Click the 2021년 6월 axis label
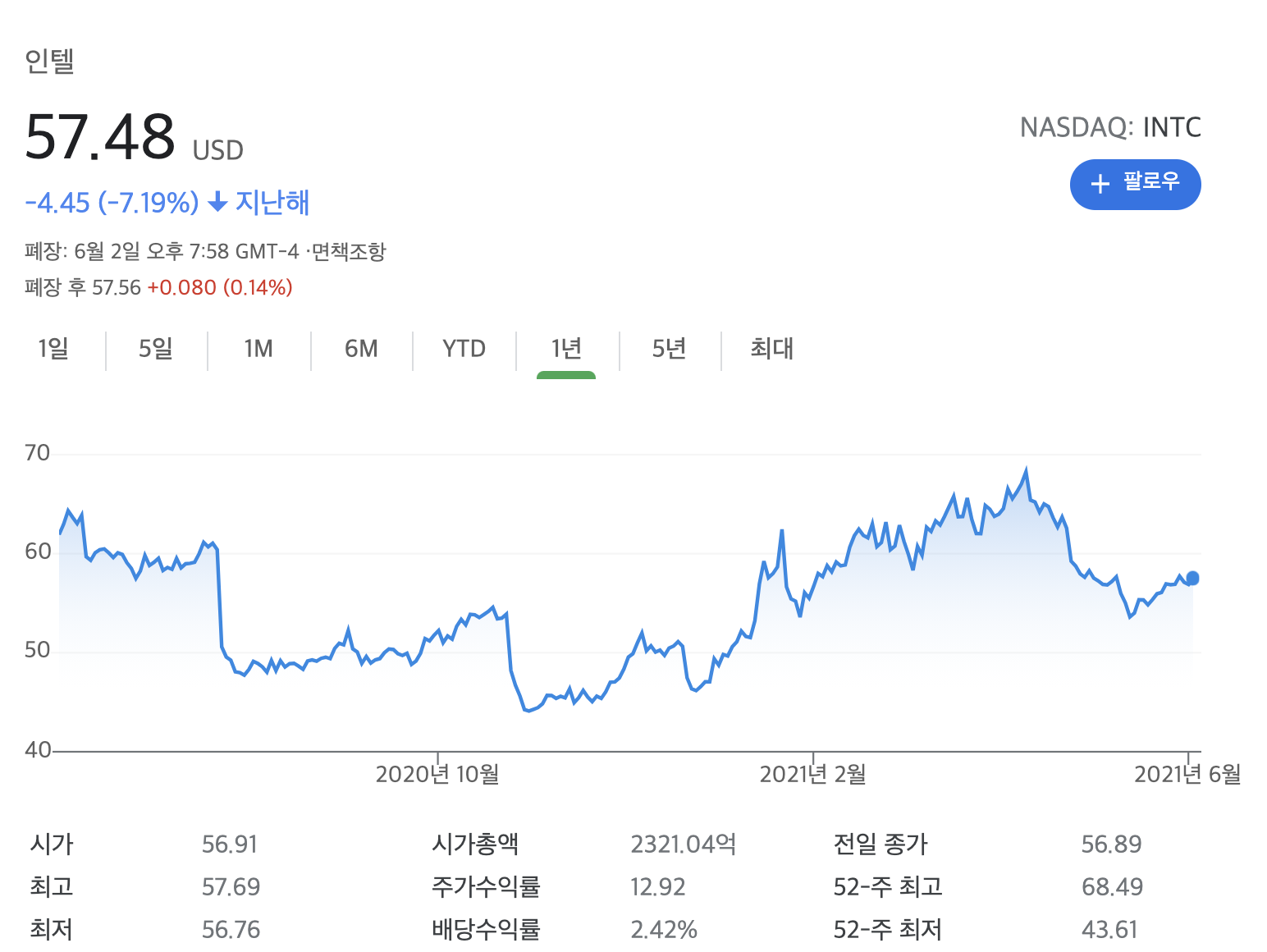 1187,774
